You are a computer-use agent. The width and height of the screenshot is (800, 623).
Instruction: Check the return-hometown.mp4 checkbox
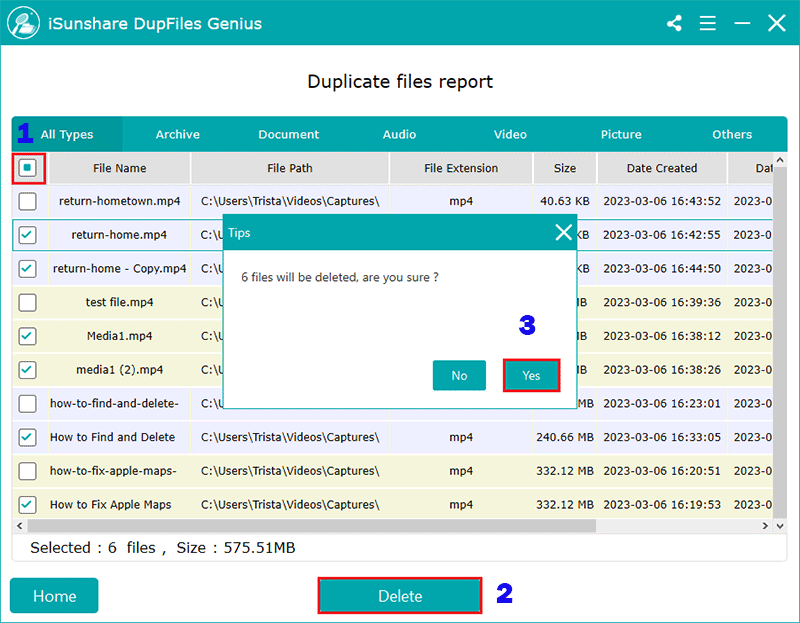click(x=28, y=201)
